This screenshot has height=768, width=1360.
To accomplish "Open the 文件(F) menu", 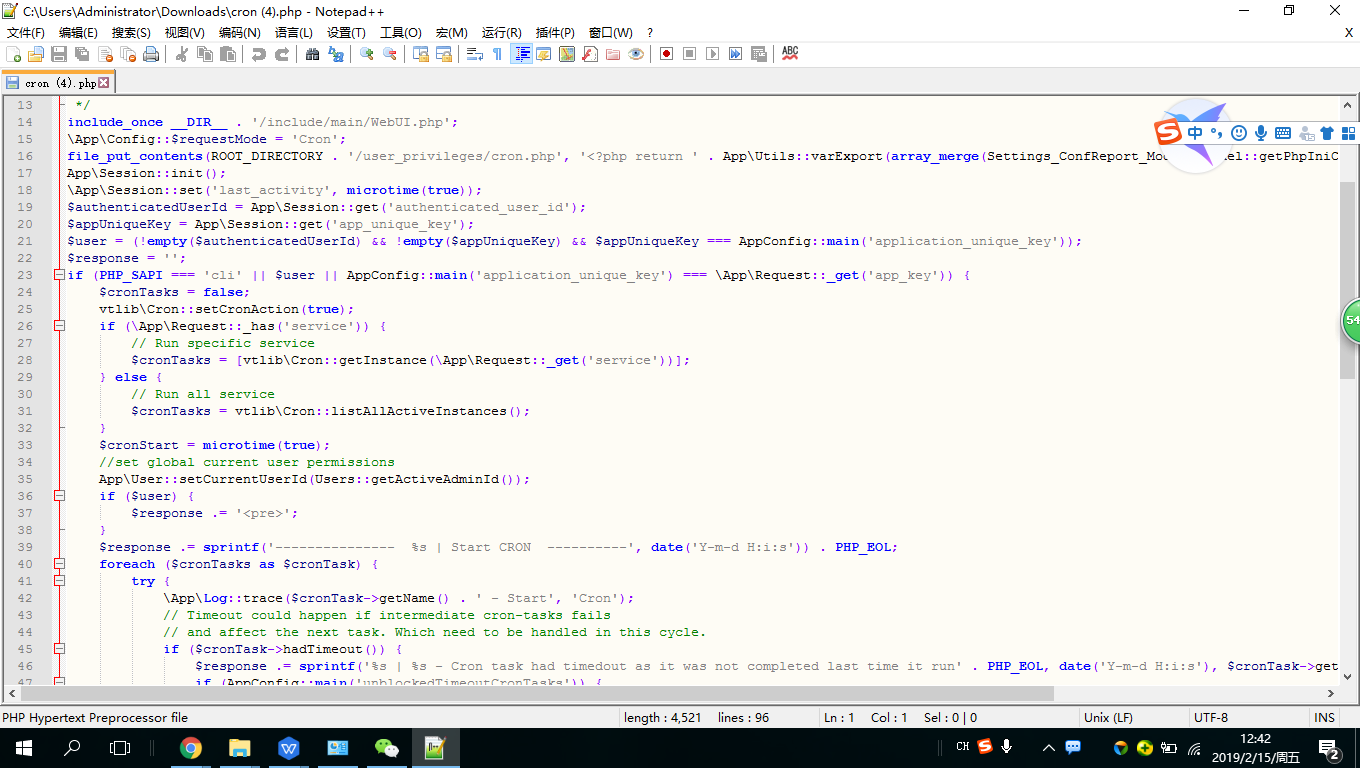I will 25,33.
